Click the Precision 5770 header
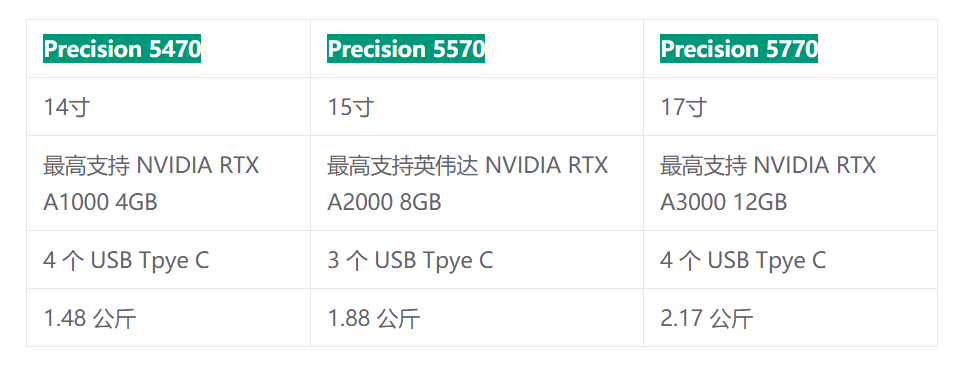 (739, 48)
